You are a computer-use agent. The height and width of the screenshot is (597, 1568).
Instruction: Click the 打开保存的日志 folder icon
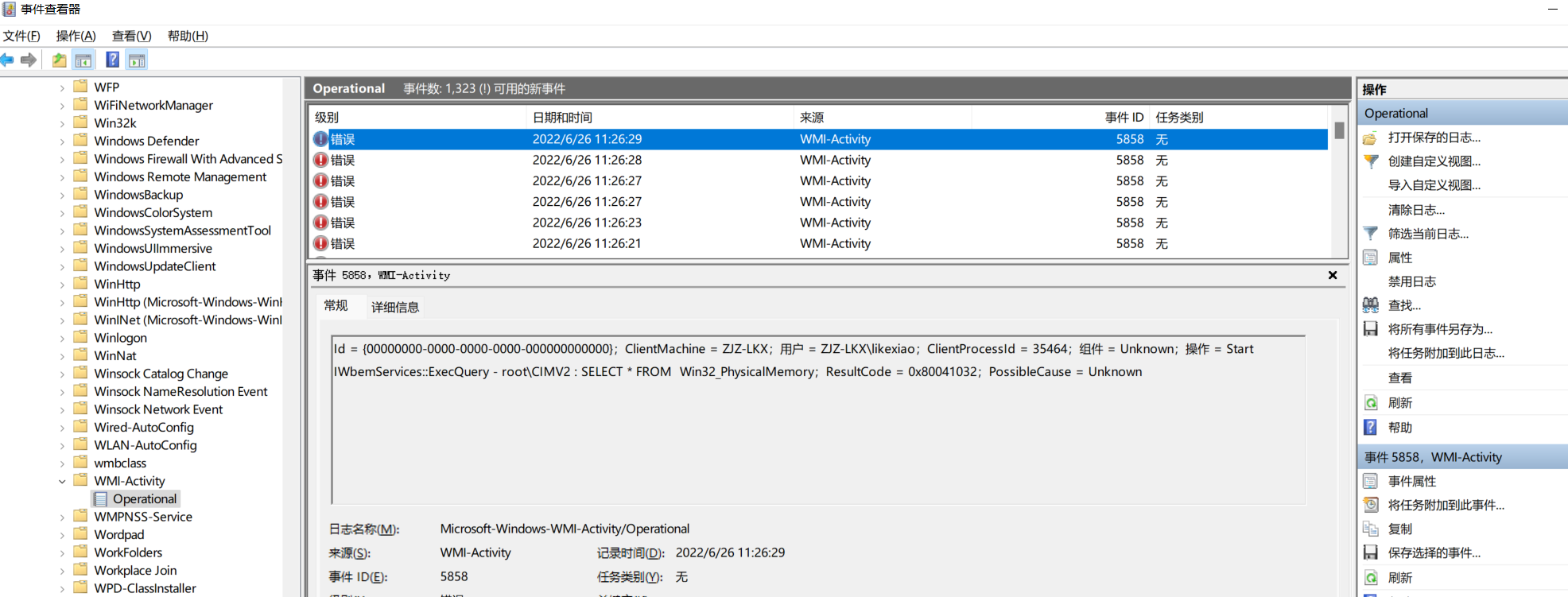point(1370,138)
